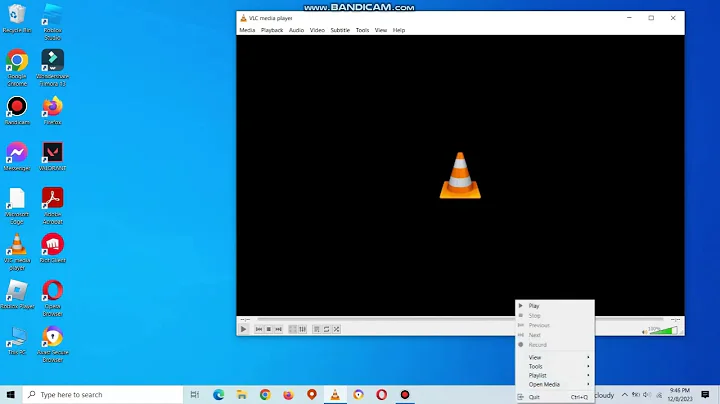Open the Audio menu
The height and width of the screenshot is (404, 720).
[296, 30]
